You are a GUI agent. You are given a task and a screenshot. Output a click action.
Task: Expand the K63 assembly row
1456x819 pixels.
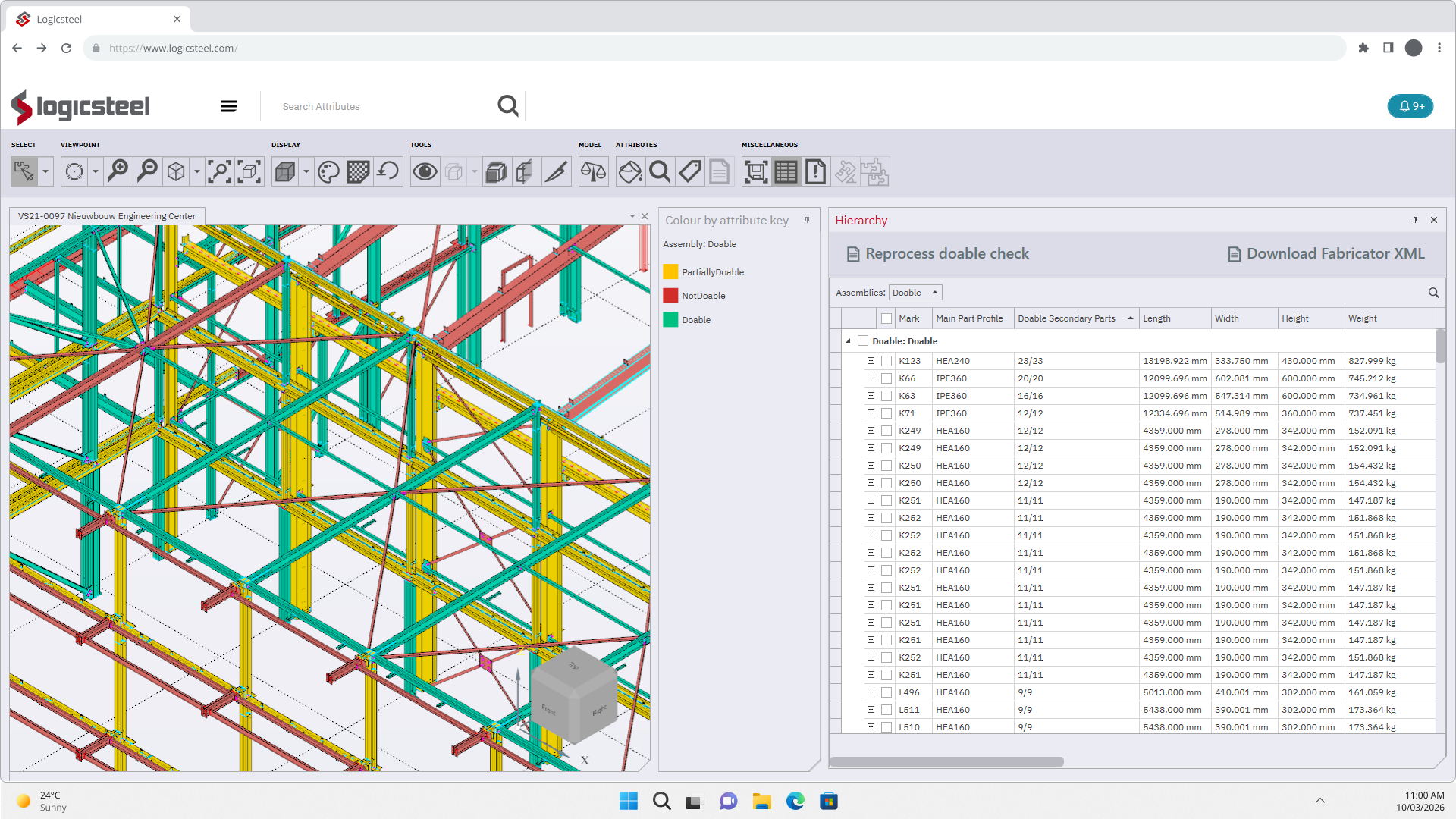871,396
